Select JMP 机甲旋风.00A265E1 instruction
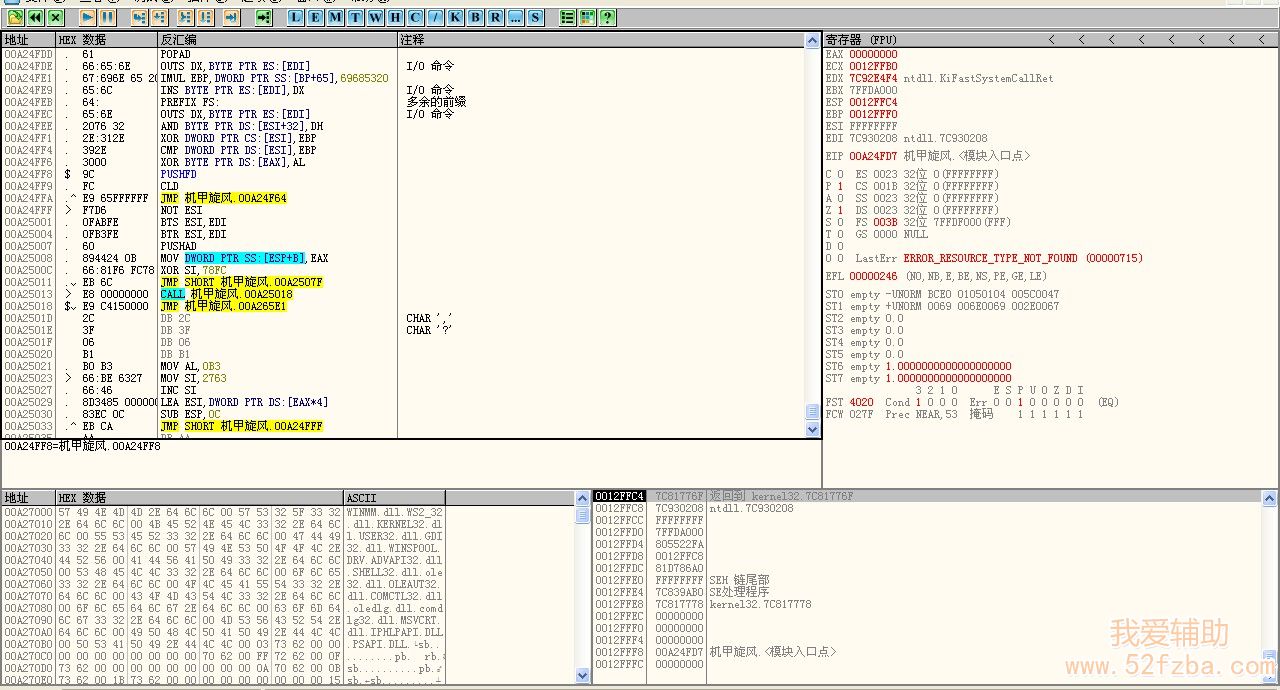Screen dimensions: 1280x690 coord(223,306)
